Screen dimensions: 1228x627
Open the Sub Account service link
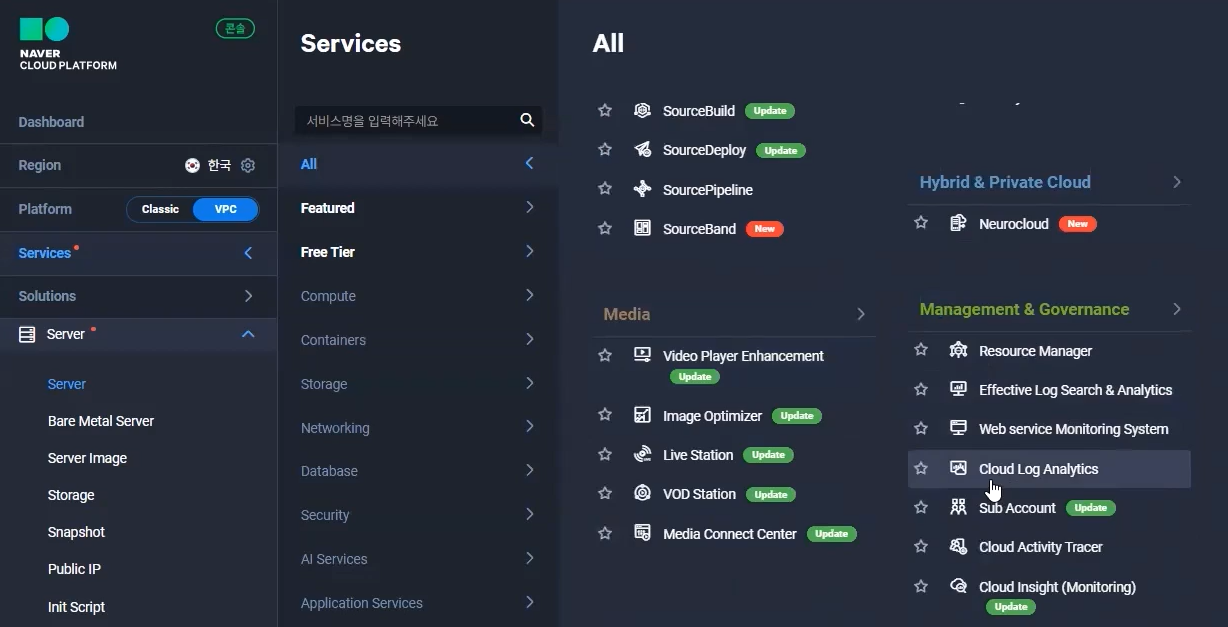1017,508
